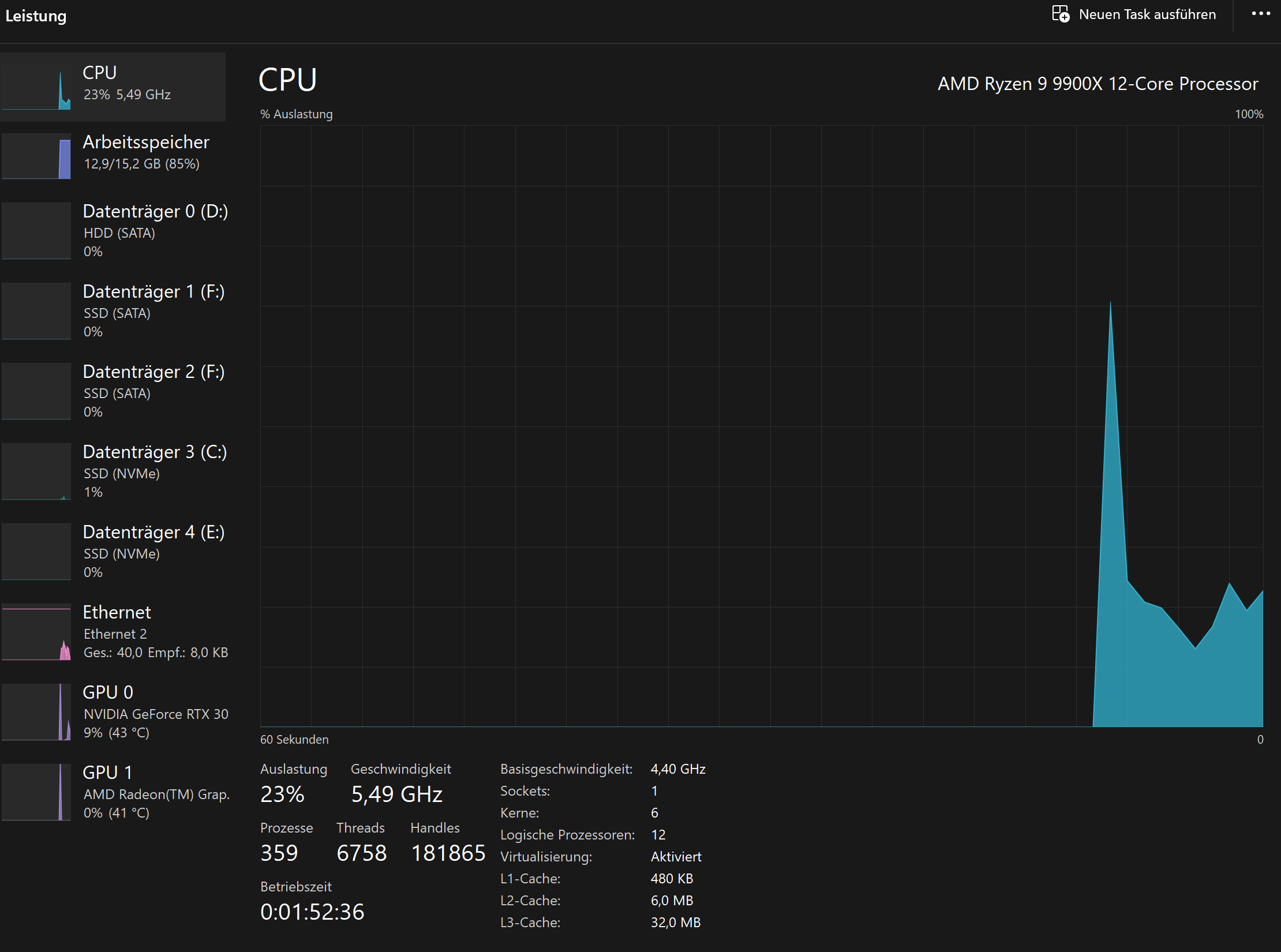Click the Ethernet graph thumbnail
The image size is (1281, 952).
pos(36,632)
